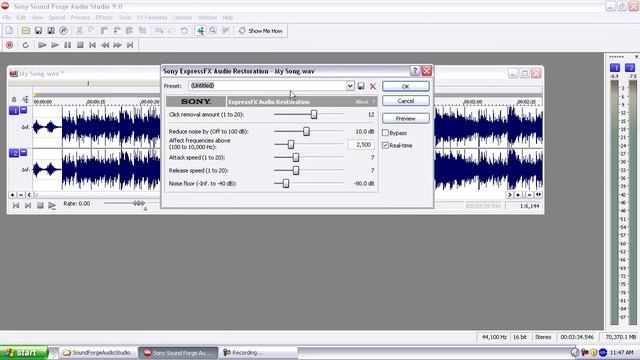Save the preset with floppy icon

[361, 86]
